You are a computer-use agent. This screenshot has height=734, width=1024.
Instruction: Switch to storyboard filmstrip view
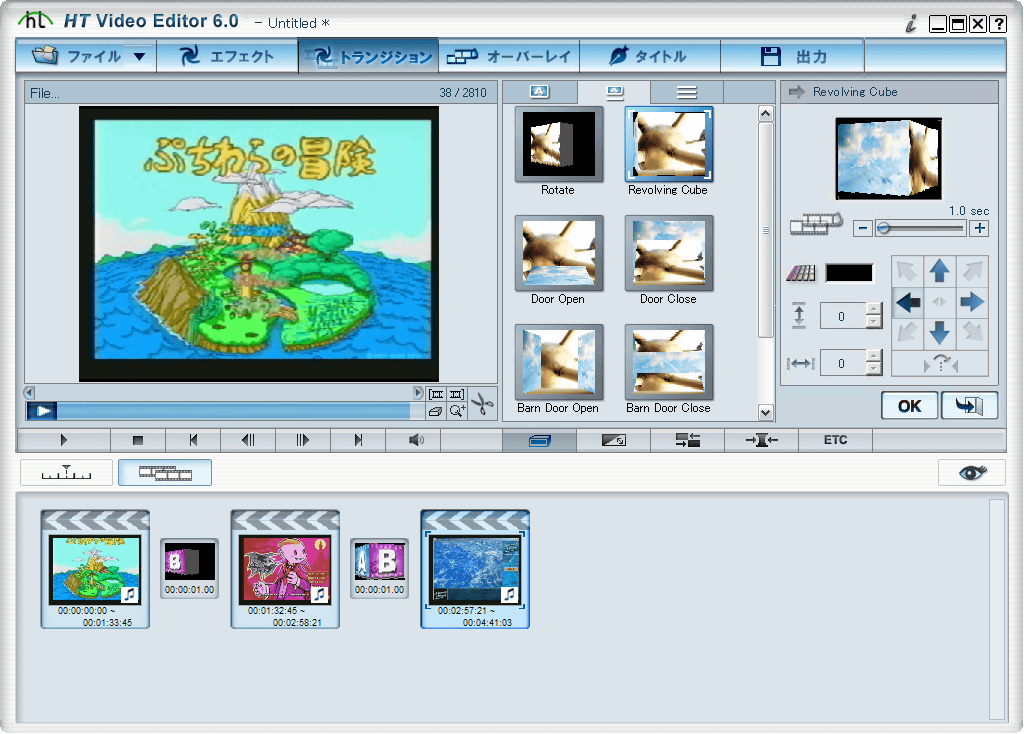[x=165, y=472]
